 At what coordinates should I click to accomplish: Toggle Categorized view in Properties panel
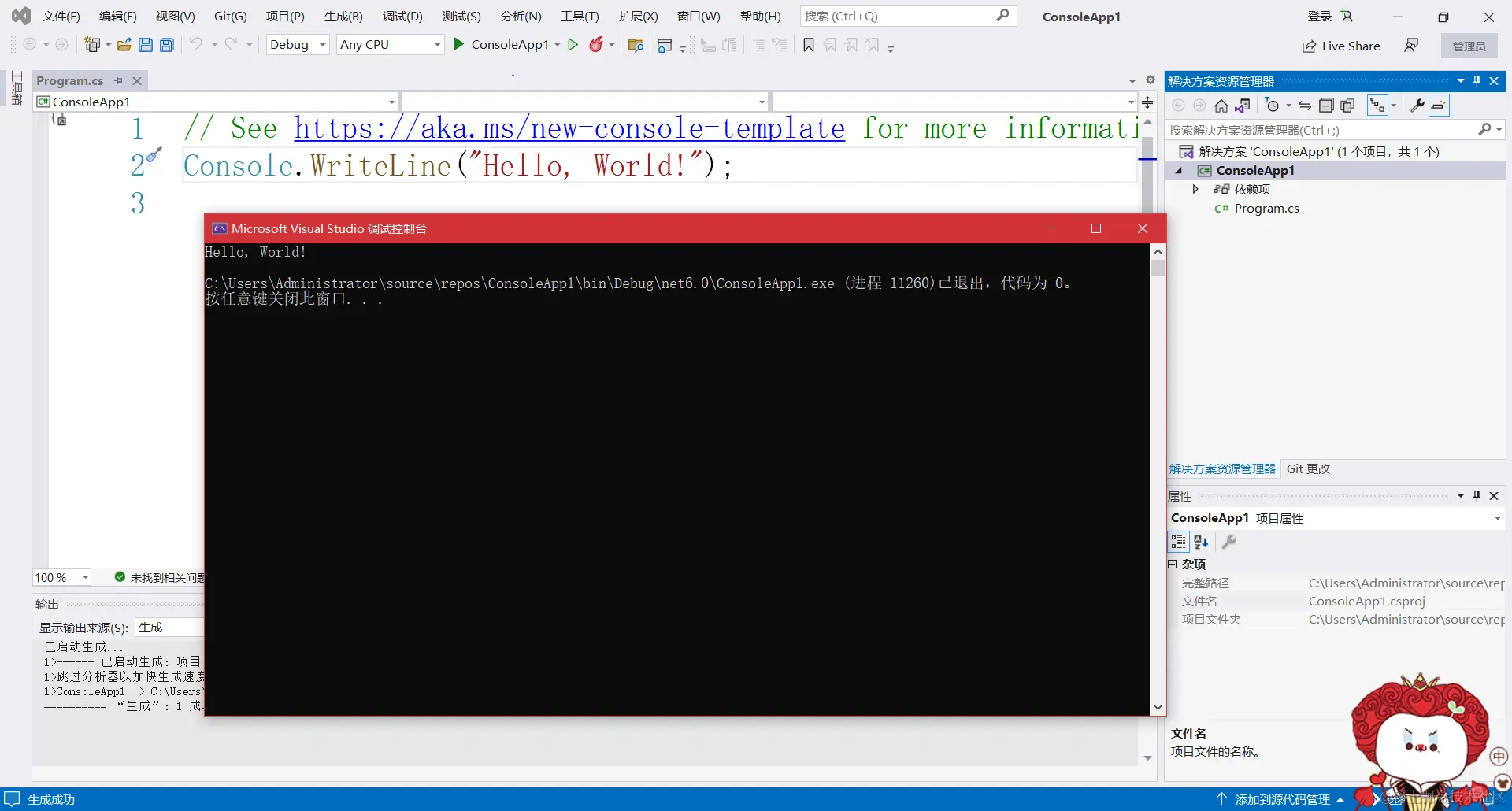point(1178,542)
